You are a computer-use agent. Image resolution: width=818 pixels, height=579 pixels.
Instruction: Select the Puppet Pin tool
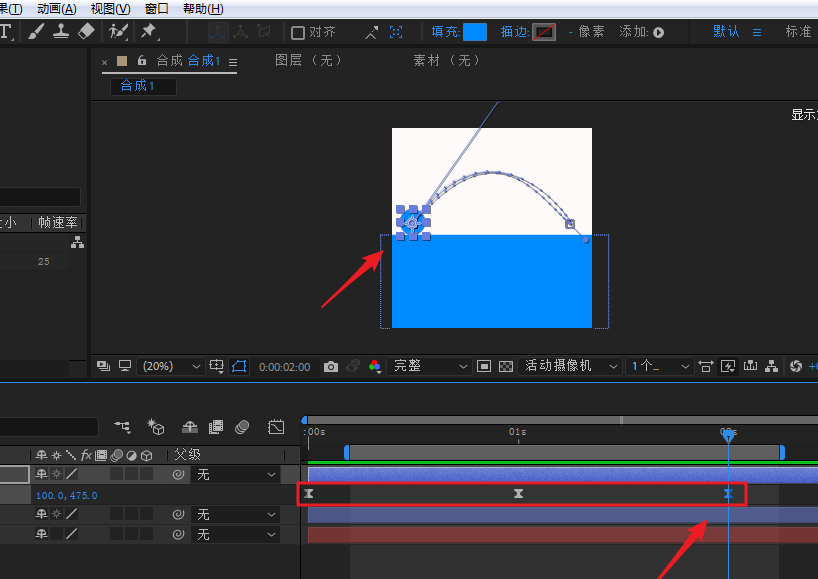click(x=150, y=31)
